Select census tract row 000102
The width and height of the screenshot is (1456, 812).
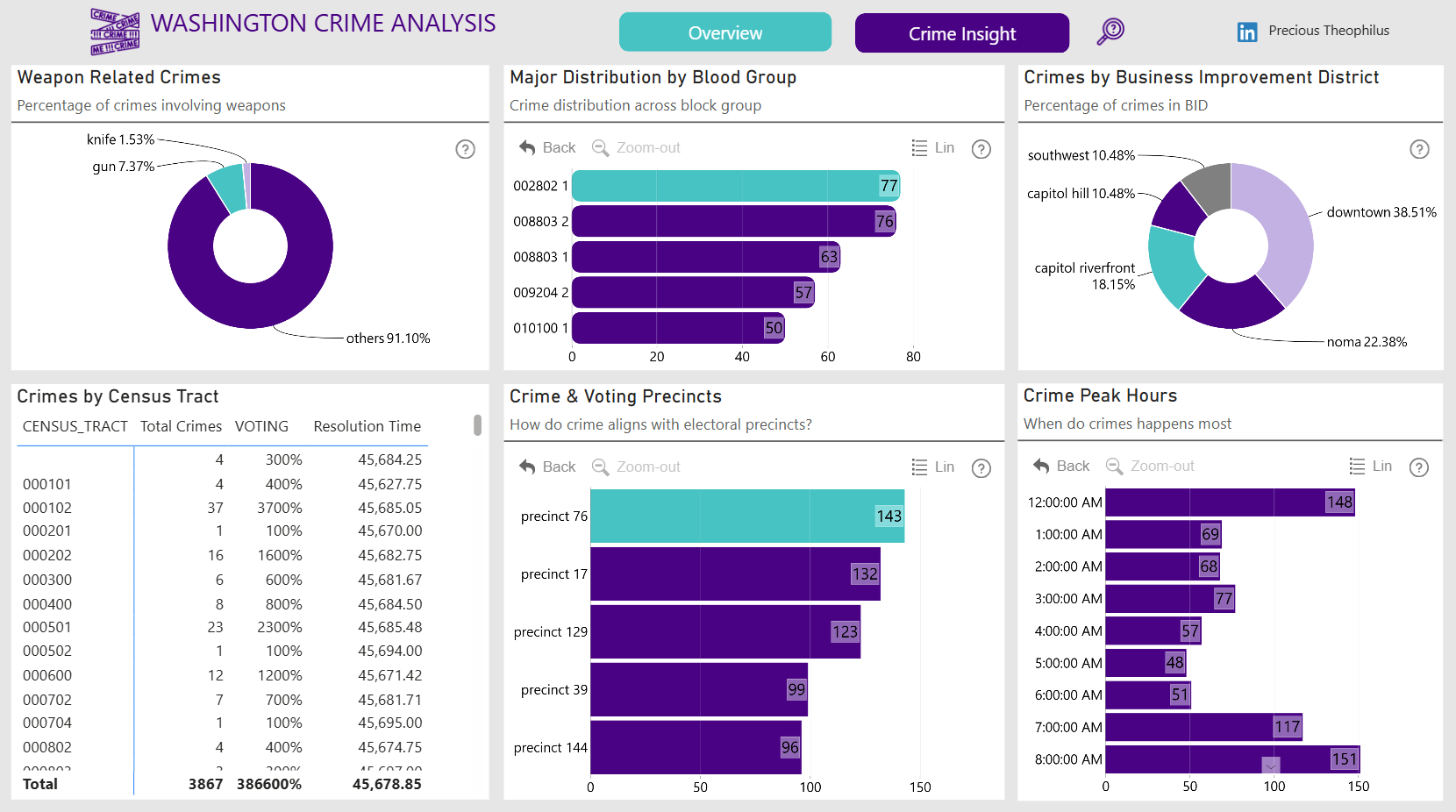tap(223, 508)
